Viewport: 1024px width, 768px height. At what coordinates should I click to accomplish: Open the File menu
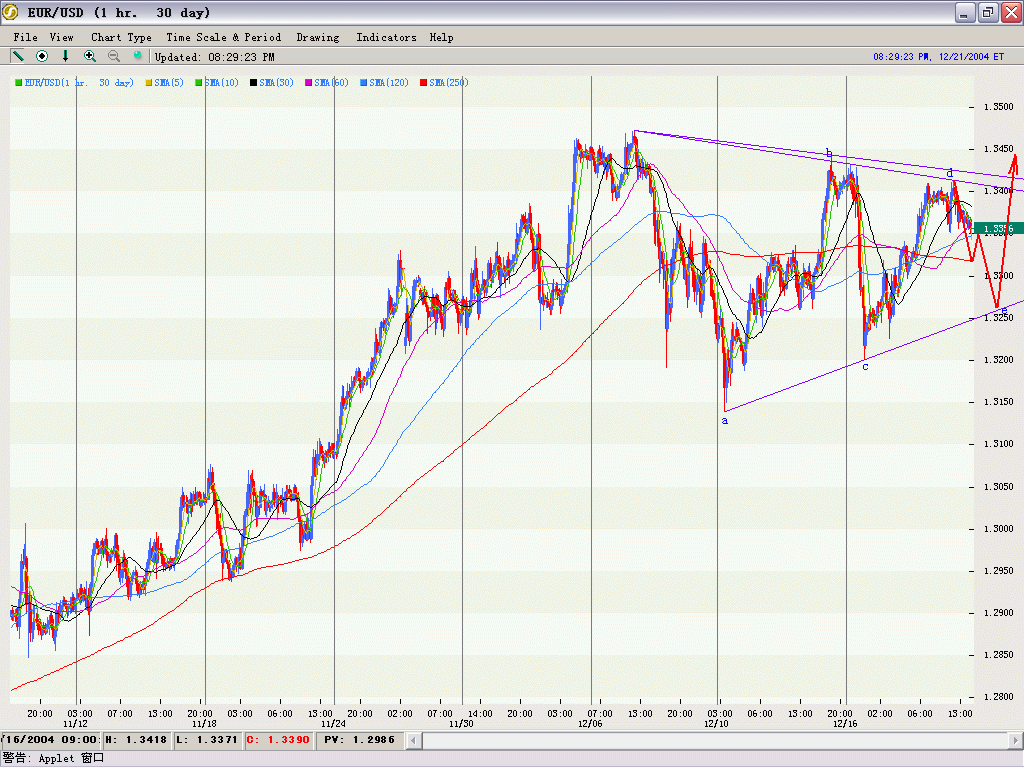(25, 37)
